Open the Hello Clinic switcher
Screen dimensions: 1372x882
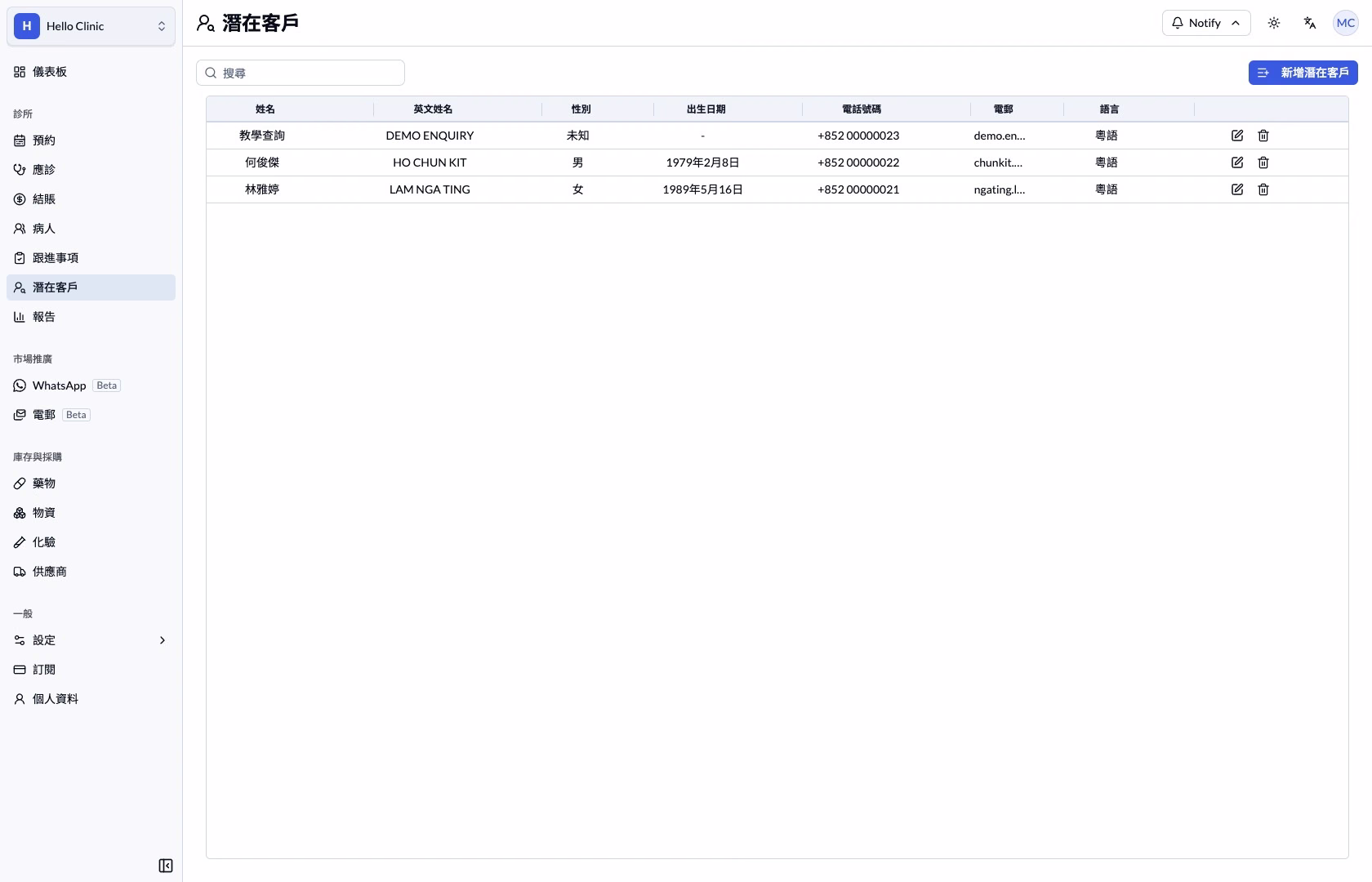91,26
